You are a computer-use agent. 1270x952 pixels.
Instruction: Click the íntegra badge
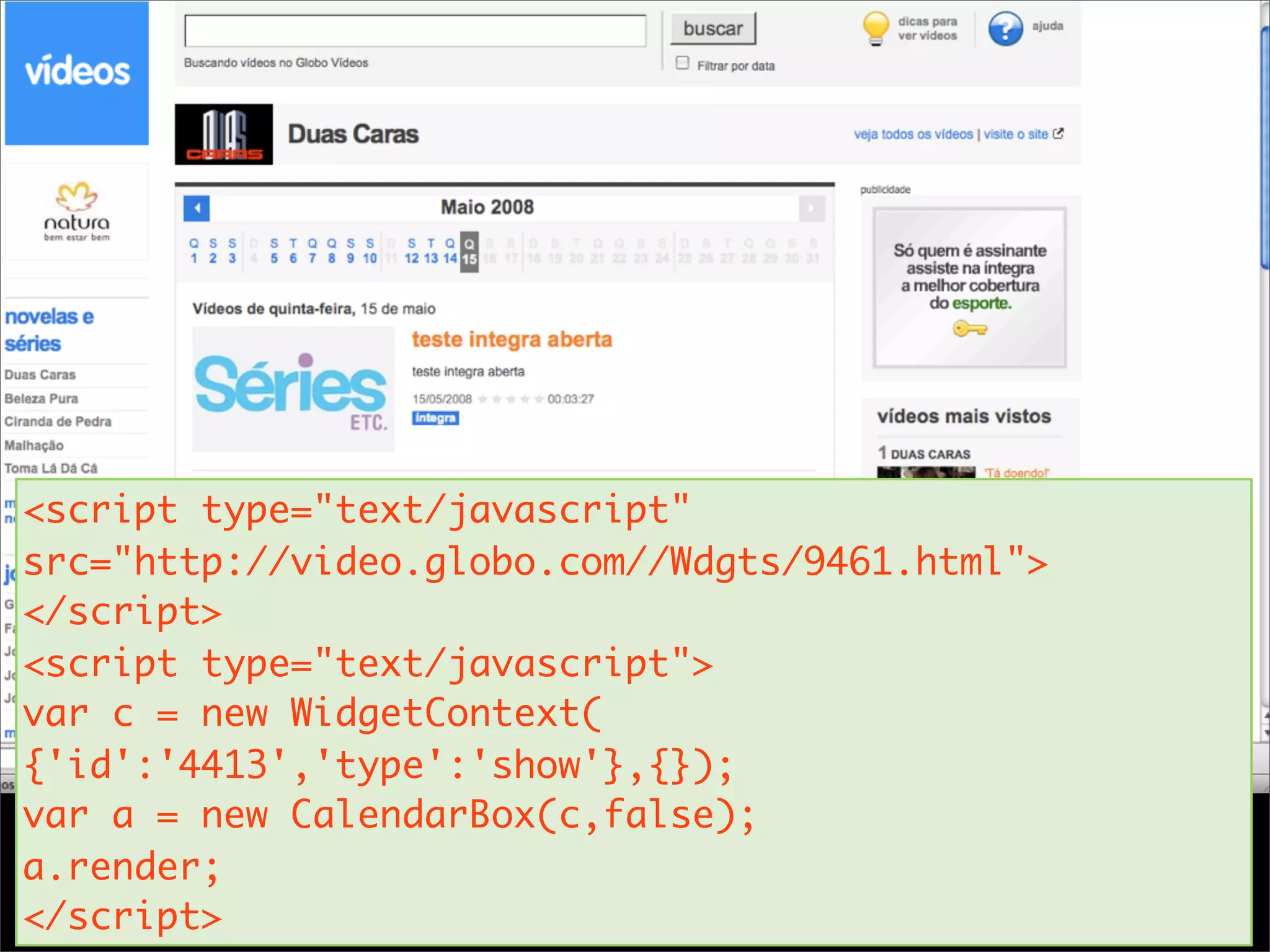click(x=435, y=418)
